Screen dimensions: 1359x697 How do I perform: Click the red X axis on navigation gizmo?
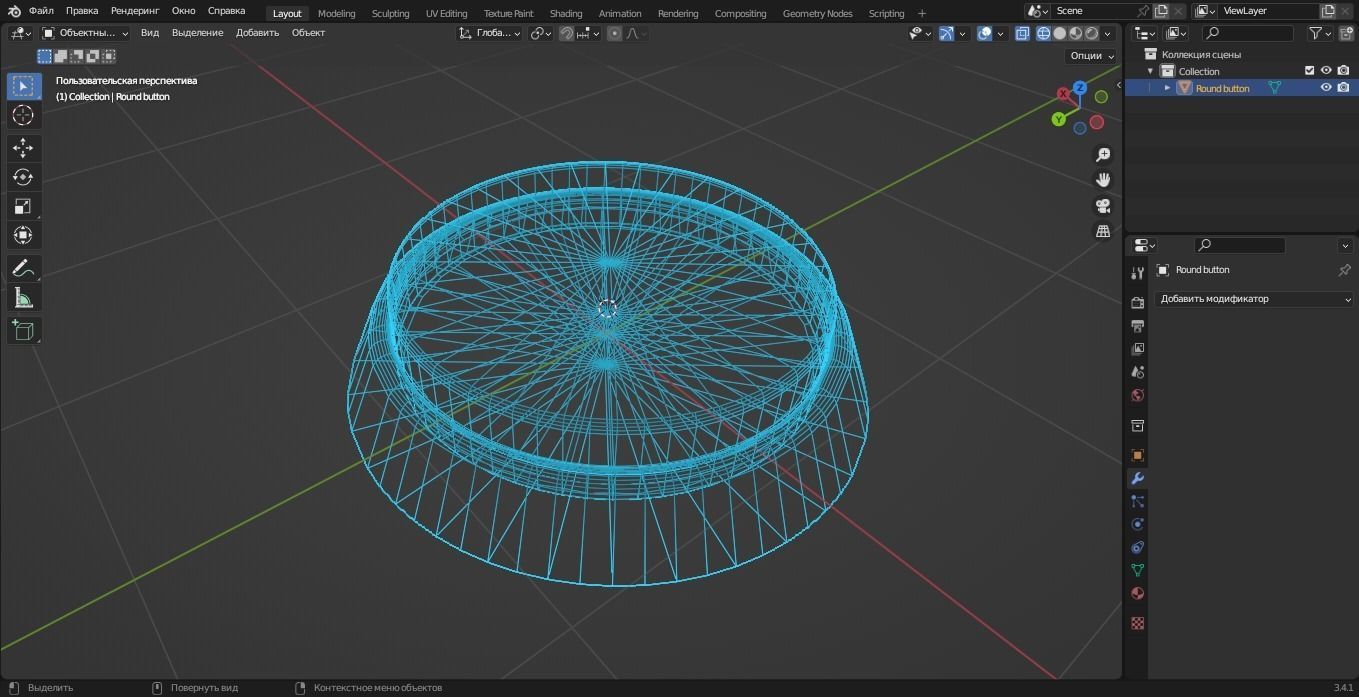tap(1063, 93)
